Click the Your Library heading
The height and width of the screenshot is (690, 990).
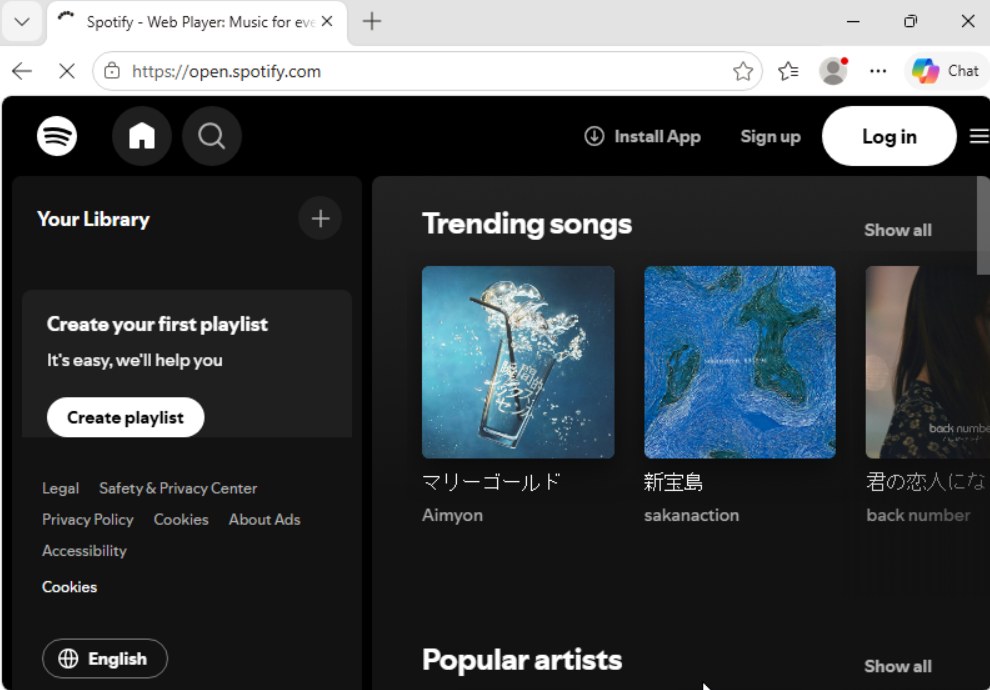click(x=93, y=219)
